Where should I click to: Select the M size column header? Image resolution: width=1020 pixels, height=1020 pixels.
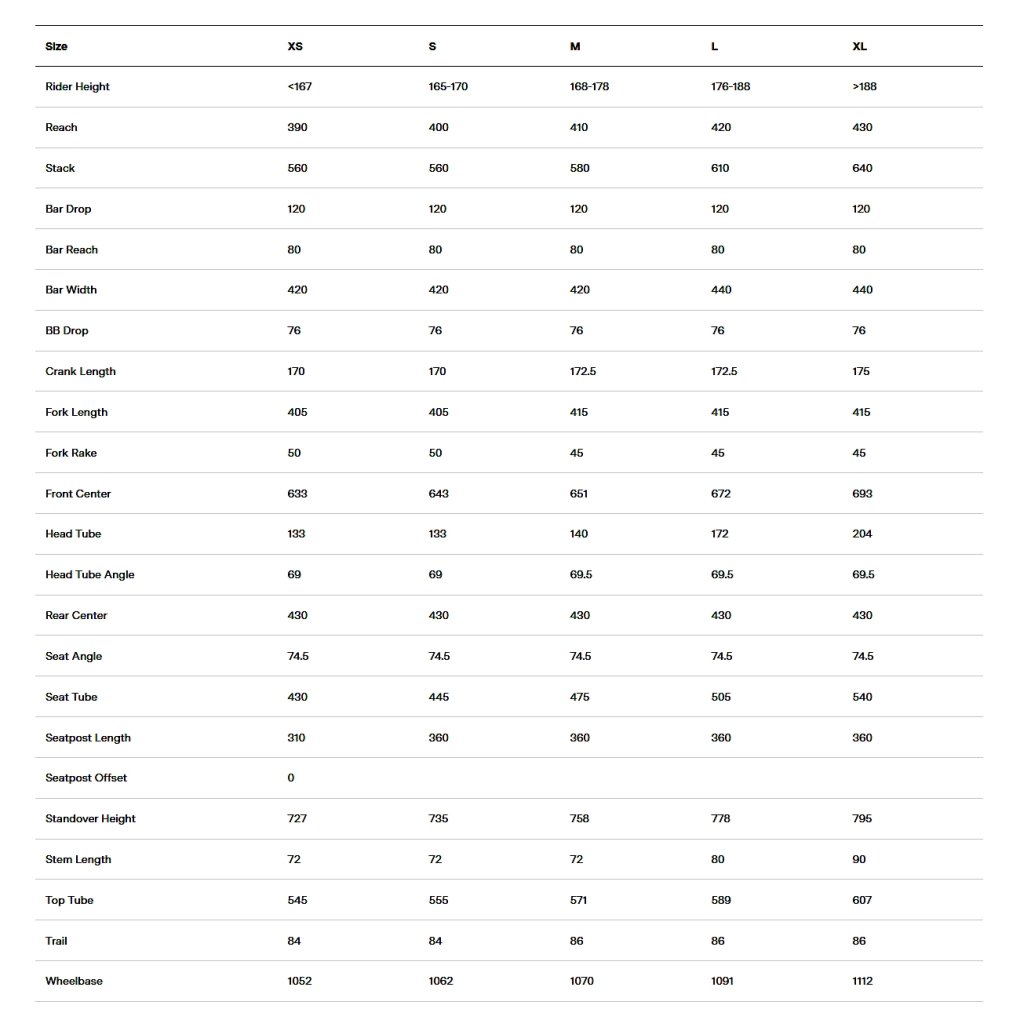(x=575, y=47)
